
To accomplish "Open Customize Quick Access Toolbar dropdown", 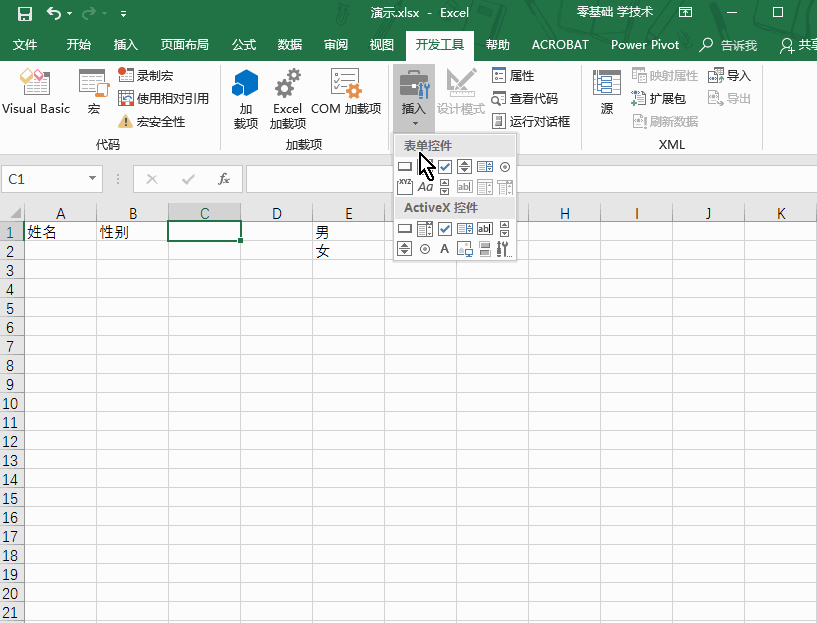I will 123,14.
